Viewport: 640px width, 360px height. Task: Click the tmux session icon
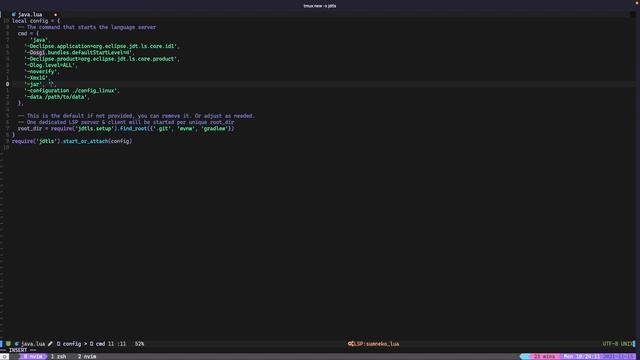[4, 357]
